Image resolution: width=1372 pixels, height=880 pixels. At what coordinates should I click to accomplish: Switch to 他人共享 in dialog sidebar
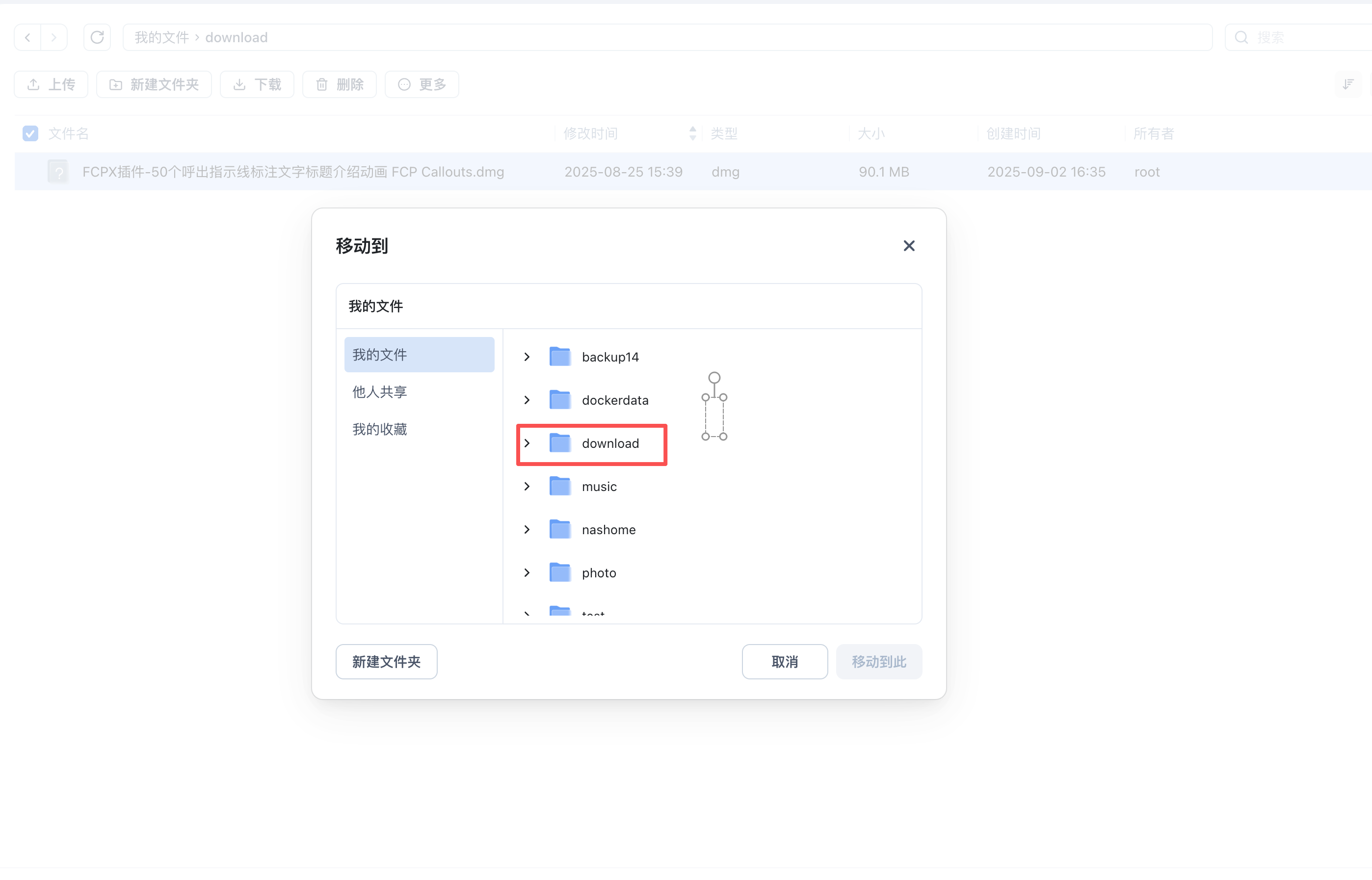[x=380, y=392]
